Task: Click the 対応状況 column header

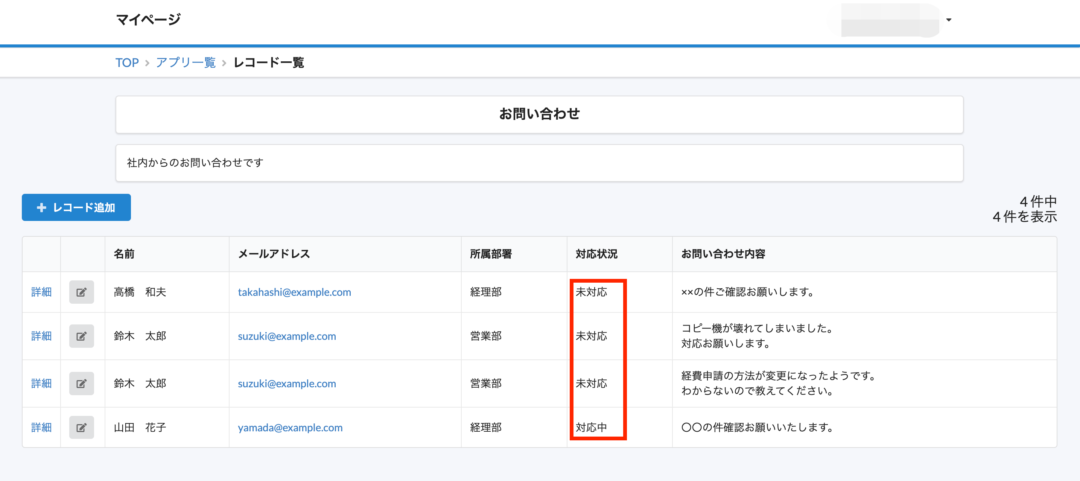Action: (x=596, y=254)
